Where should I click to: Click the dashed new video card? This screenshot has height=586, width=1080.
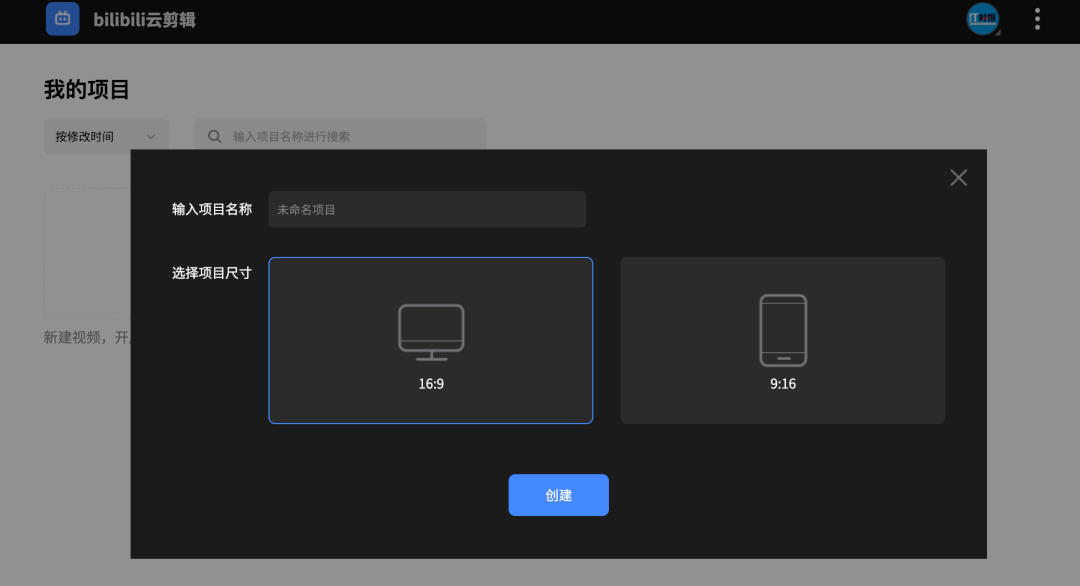[87, 250]
